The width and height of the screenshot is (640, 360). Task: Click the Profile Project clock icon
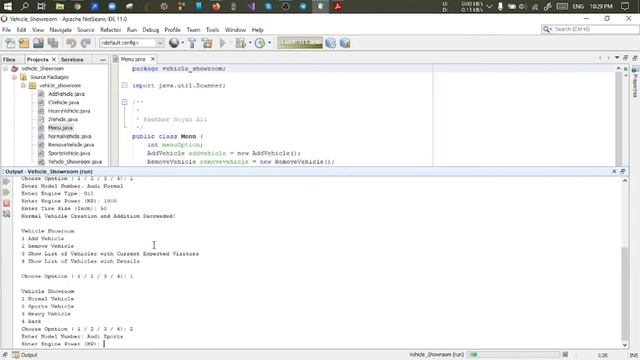pos(260,43)
